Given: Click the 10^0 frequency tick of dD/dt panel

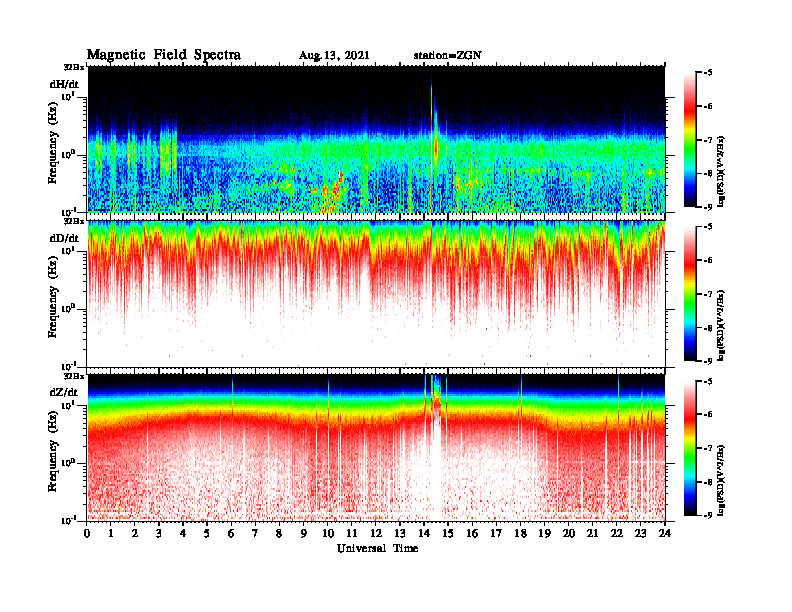Looking at the screenshot, I should point(69,308).
